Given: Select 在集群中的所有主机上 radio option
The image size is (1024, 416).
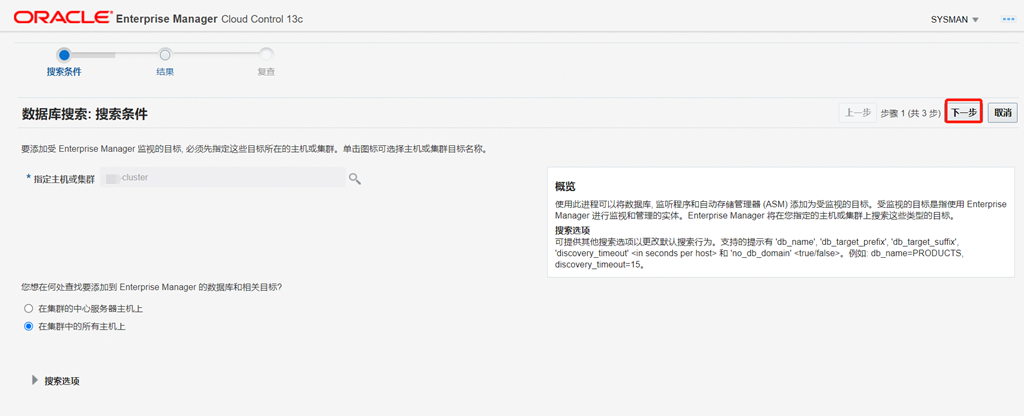Looking at the screenshot, I should pyautogui.click(x=28, y=327).
